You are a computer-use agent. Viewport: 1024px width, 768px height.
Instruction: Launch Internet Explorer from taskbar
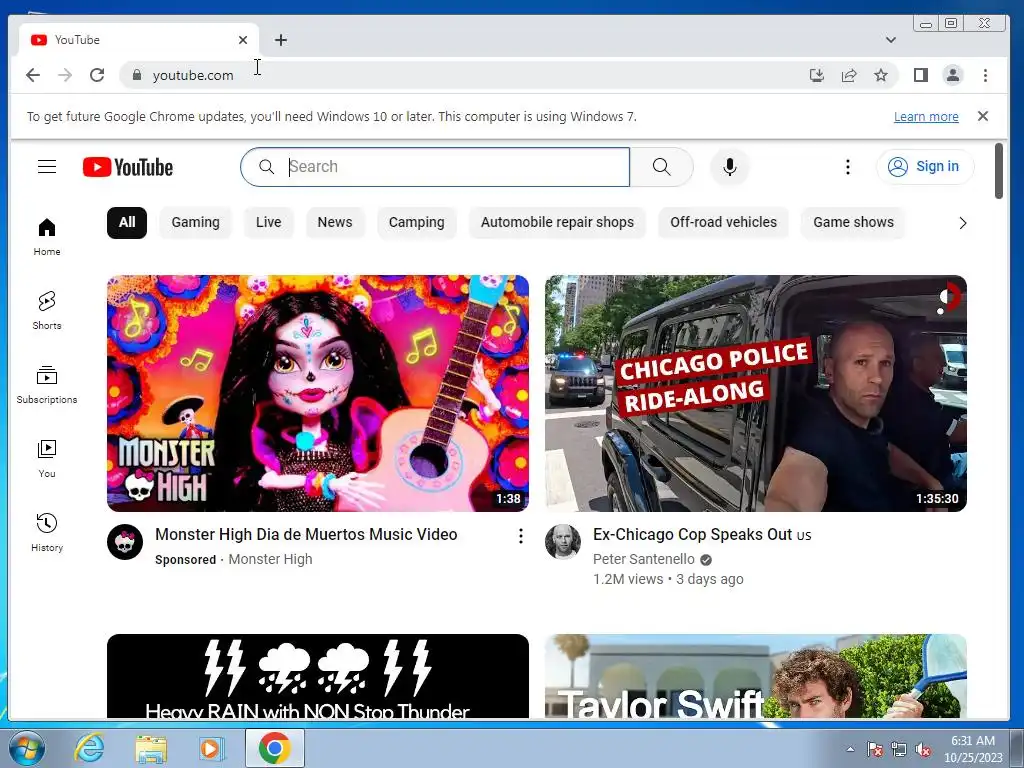(89, 748)
